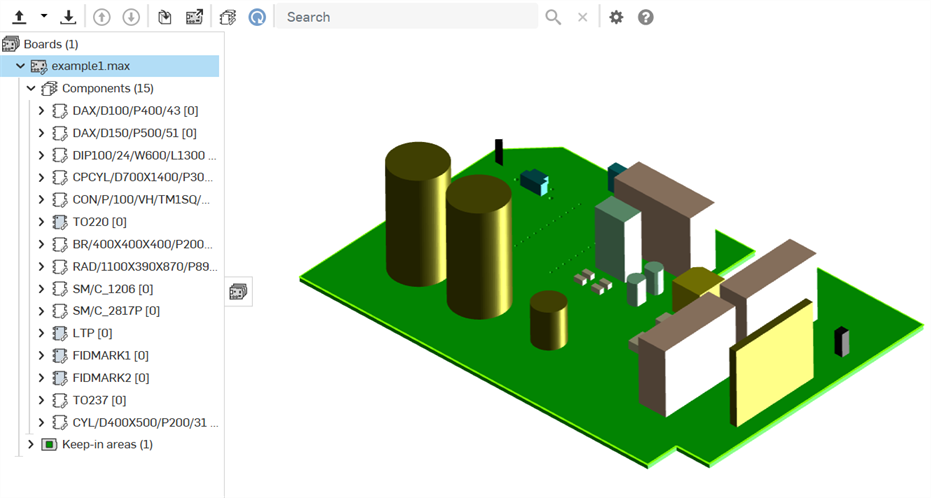
Task: Click the panel toggle button beside viewport
Action: 239,291
